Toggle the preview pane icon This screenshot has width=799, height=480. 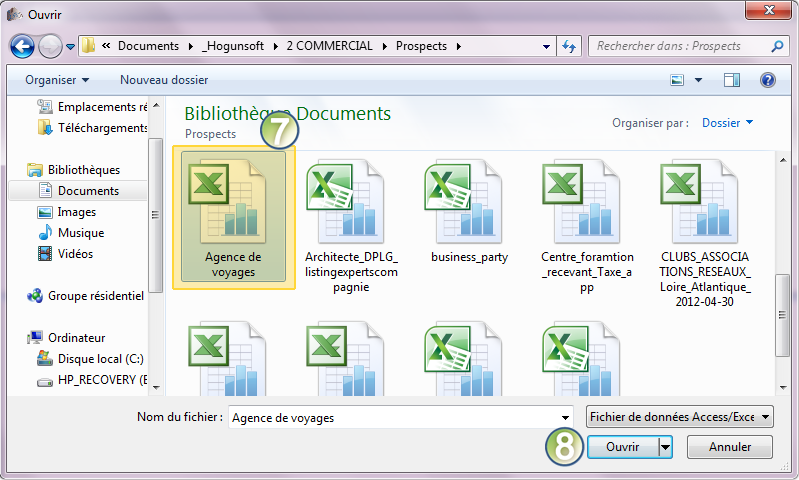(732, 80)
